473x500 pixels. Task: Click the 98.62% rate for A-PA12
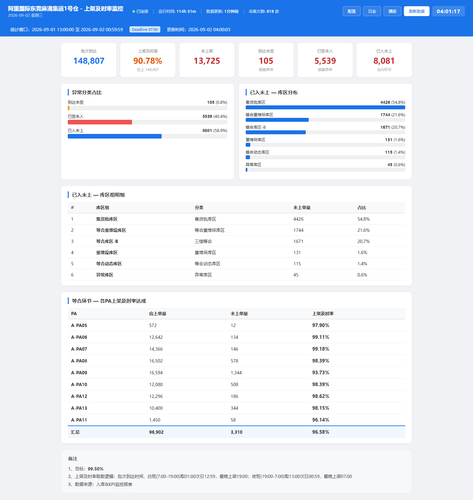(x=321, y=396)
